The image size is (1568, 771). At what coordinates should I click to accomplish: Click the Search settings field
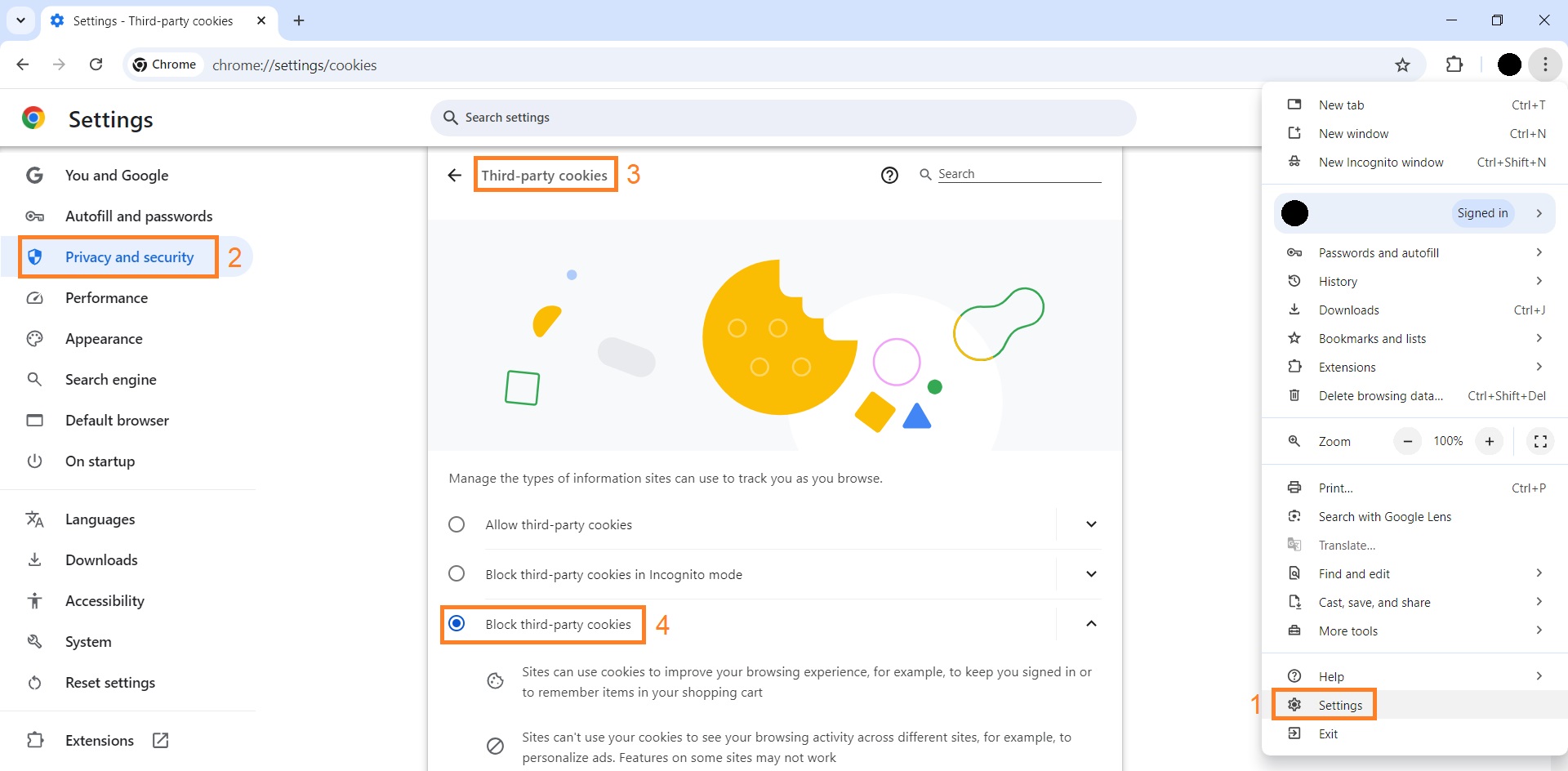[782, 117]
